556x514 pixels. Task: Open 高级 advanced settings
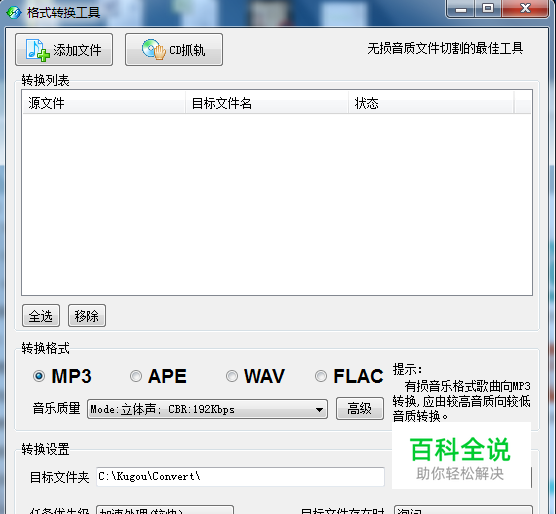click(x=360, y=409)
